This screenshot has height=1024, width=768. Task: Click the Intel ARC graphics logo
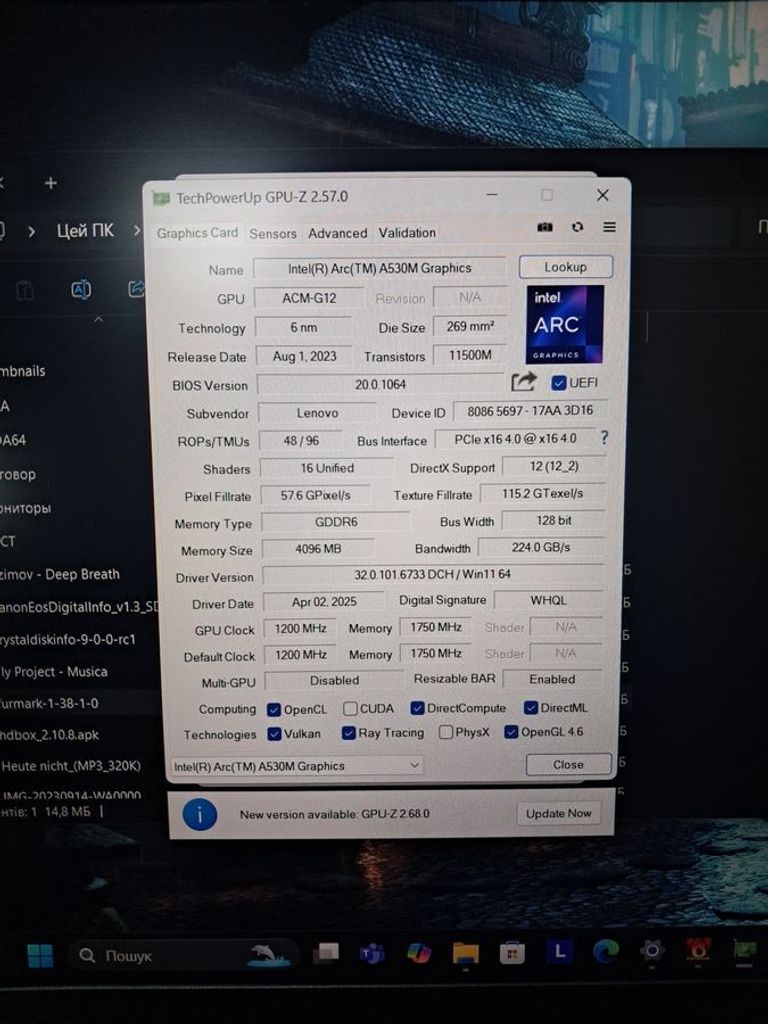click(565, 324)
